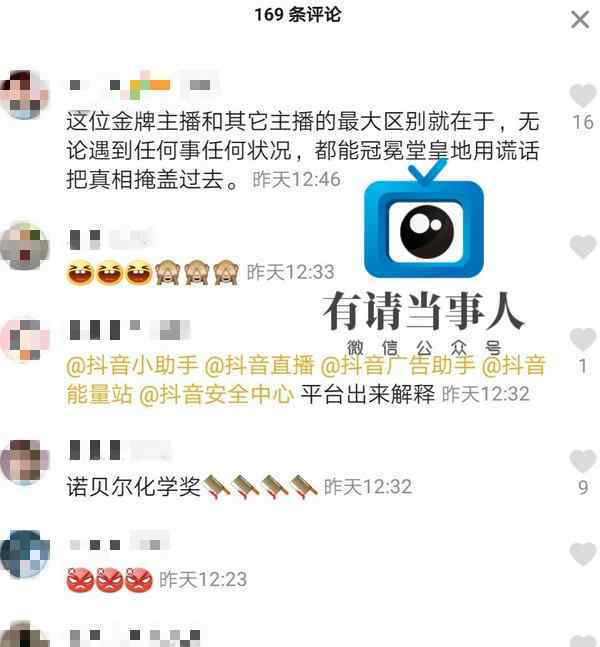Screen dimensions: 600x647
Task: Open the @抖音广告助手 mention
Action: [x=397, y=366]
